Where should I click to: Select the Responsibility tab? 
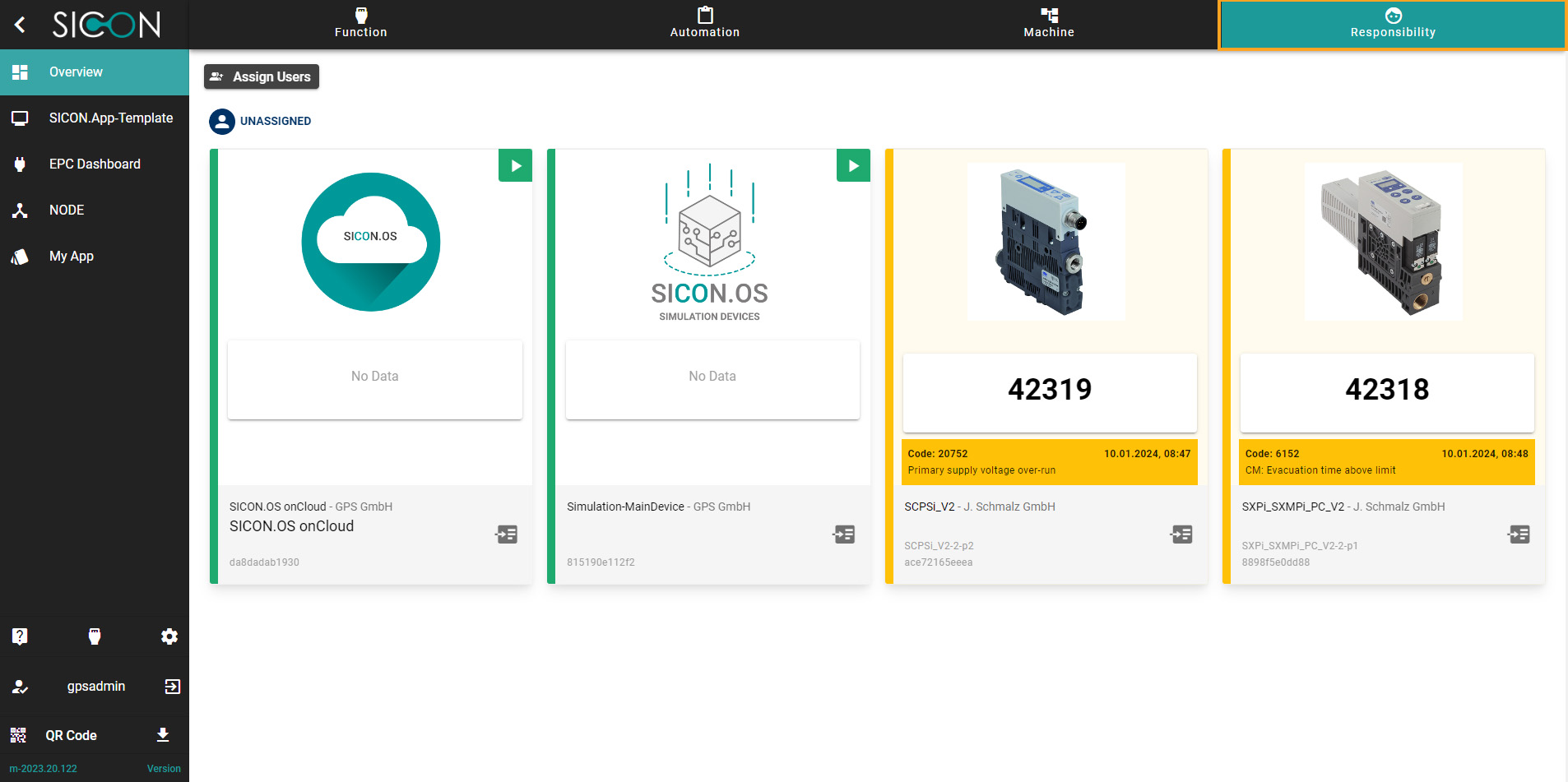click(1392, 24)
